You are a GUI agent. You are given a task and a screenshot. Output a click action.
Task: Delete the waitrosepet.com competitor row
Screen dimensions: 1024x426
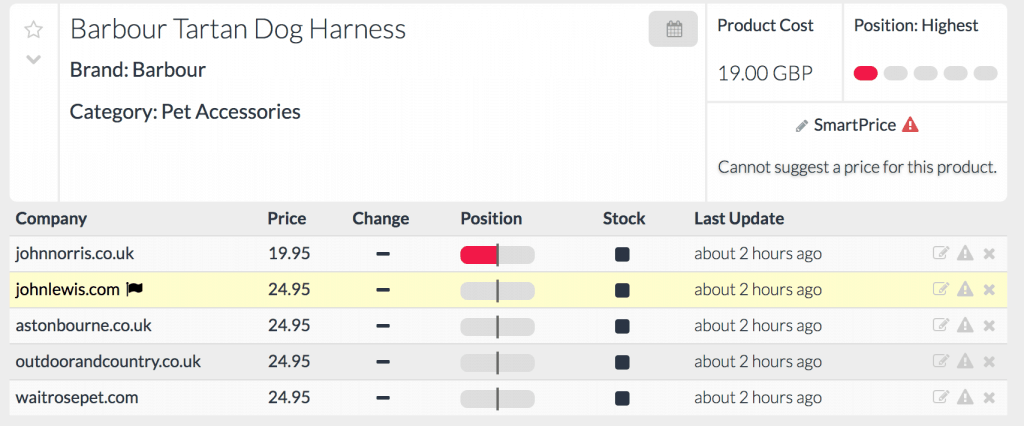click(x=989, y=398)
